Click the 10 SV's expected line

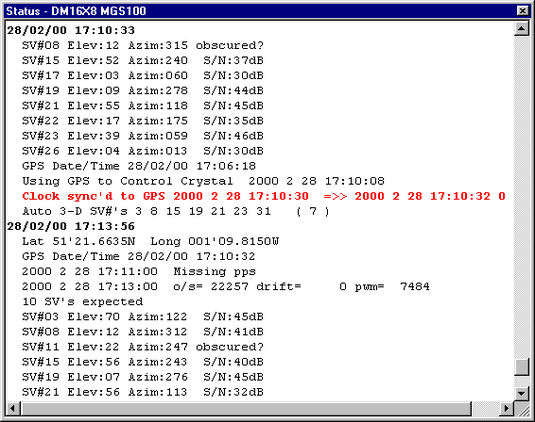click(x=83, y=302)
